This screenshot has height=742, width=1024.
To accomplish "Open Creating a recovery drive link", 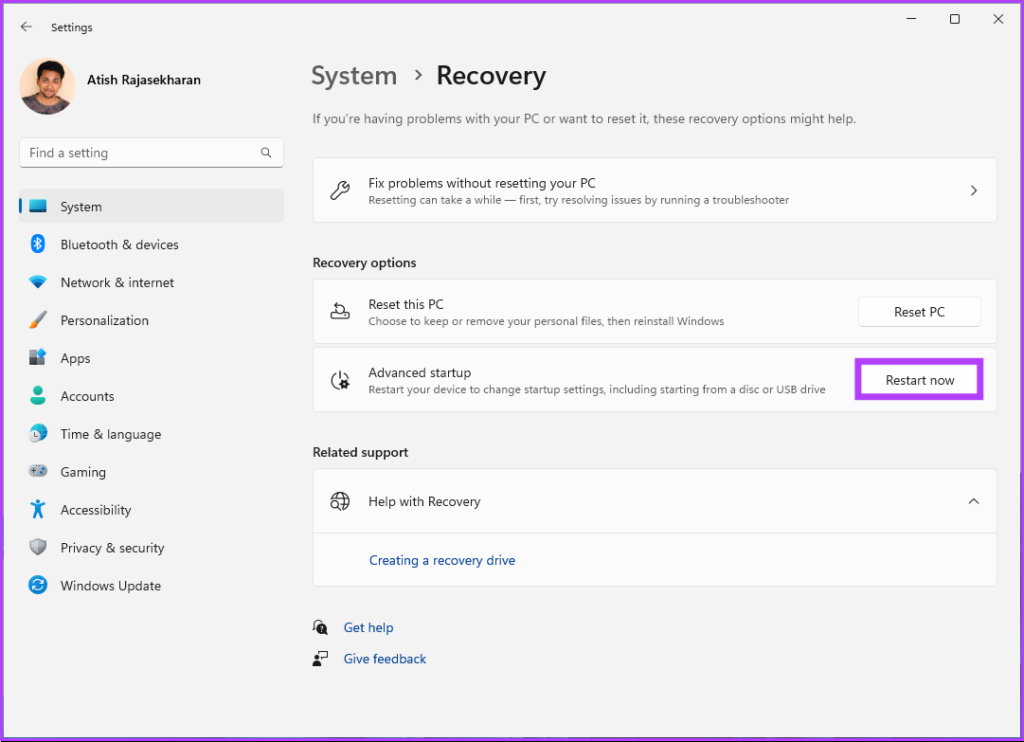I will (x=442, y=560).
